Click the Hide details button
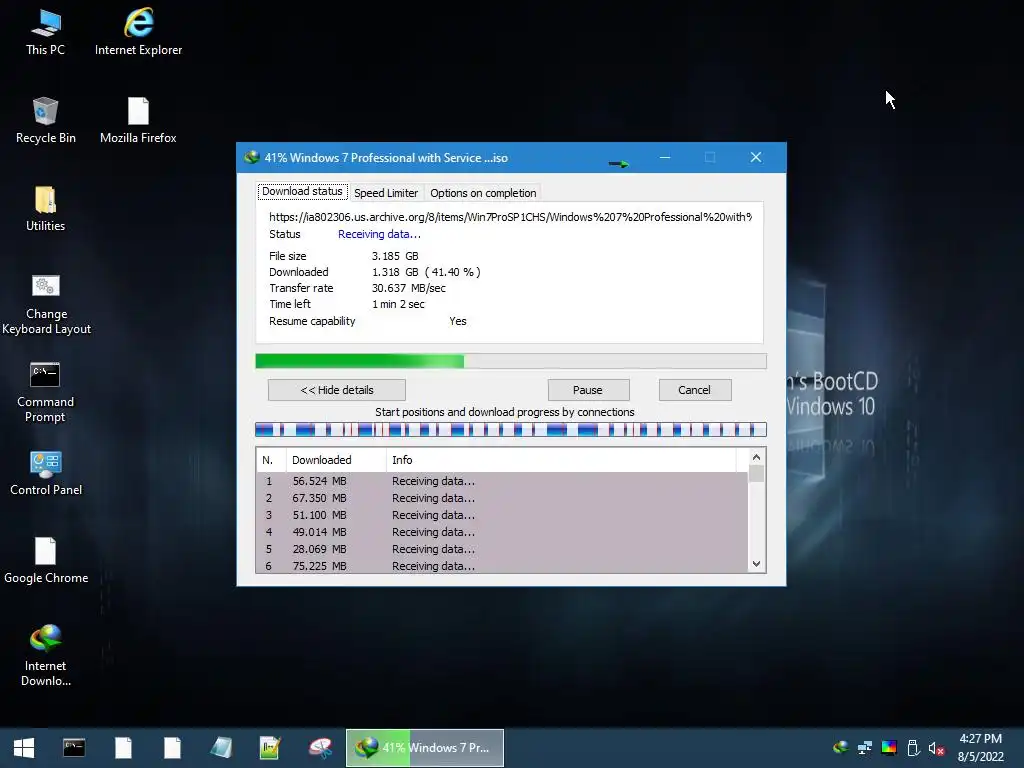This screenshot has width=1024, height=768. [337, 390]
